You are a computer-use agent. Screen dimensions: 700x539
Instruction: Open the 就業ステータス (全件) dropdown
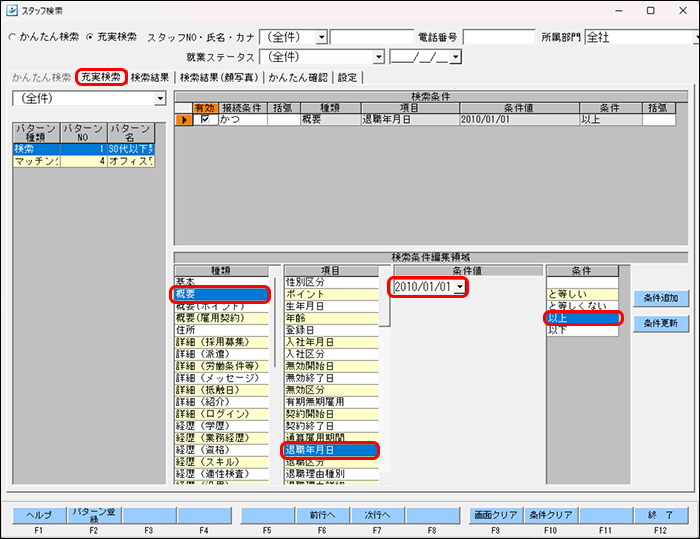click(x=379, y=57)
